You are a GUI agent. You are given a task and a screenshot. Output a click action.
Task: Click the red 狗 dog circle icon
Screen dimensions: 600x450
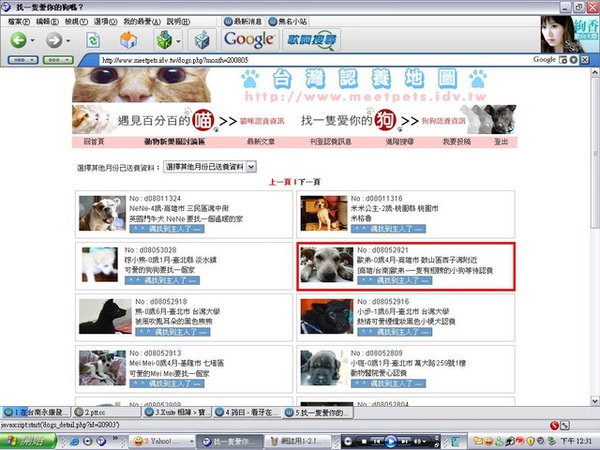(385, 120)
